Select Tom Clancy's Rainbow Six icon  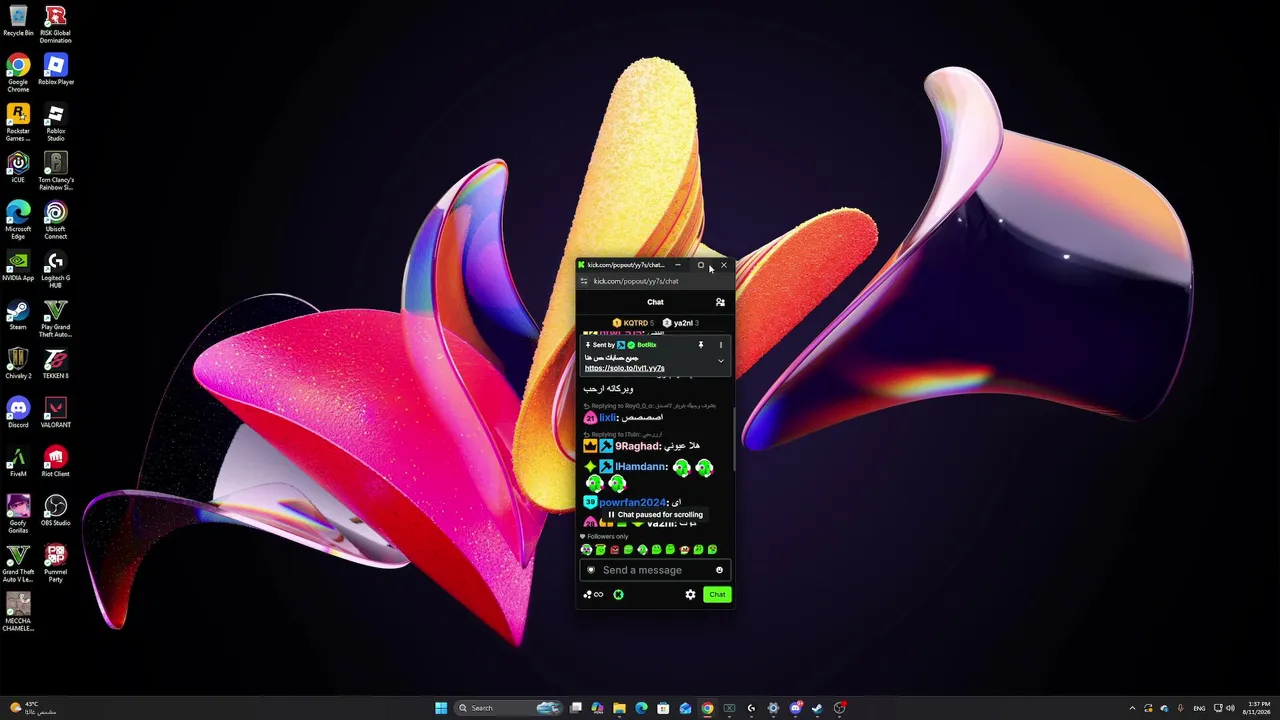55,171
